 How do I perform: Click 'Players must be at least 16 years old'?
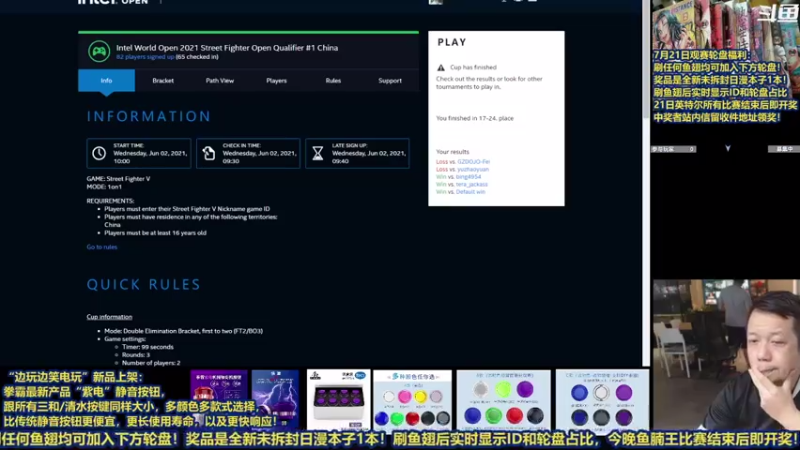tap(156, 233)
